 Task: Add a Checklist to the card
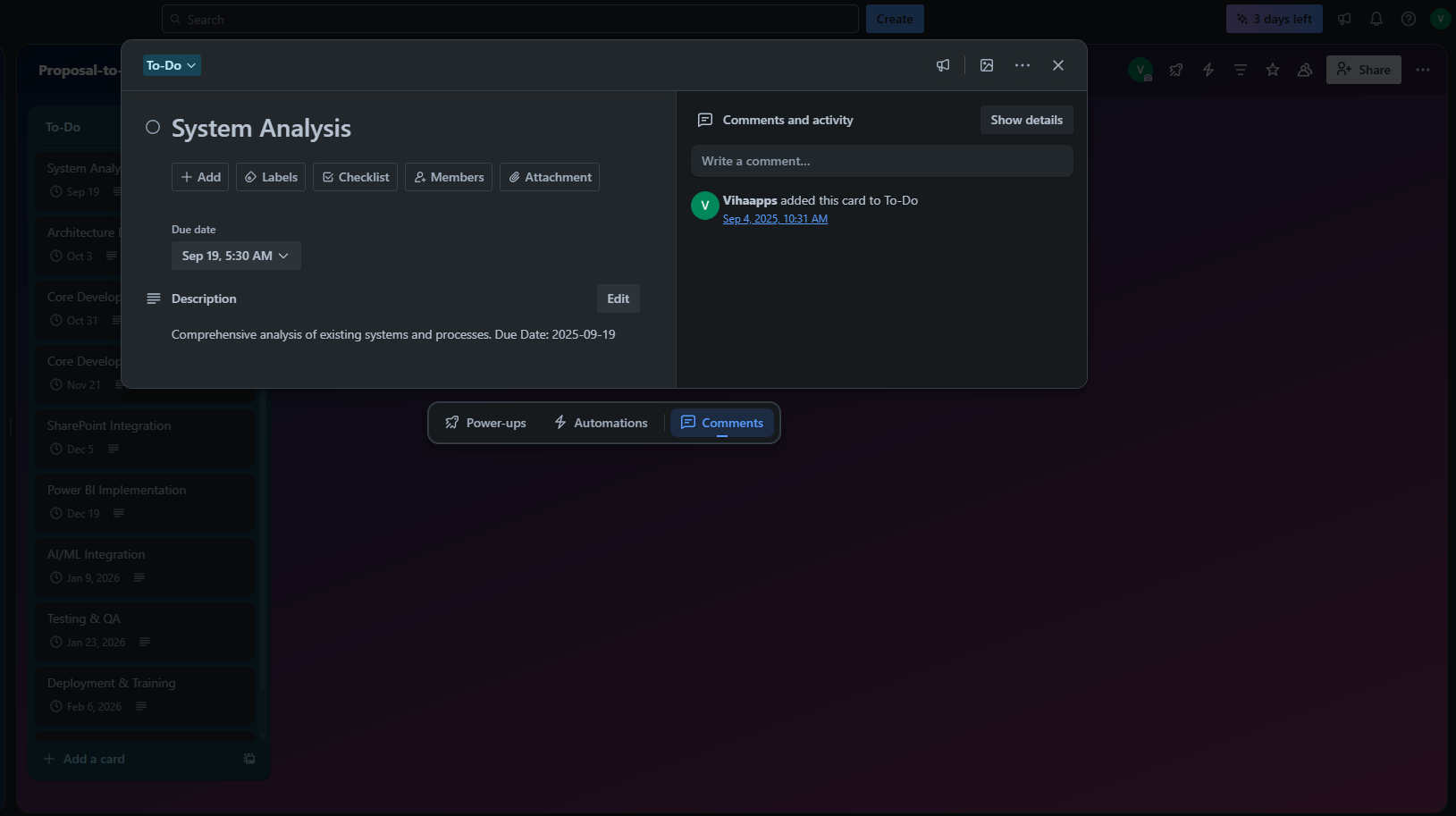pos(355,177)
